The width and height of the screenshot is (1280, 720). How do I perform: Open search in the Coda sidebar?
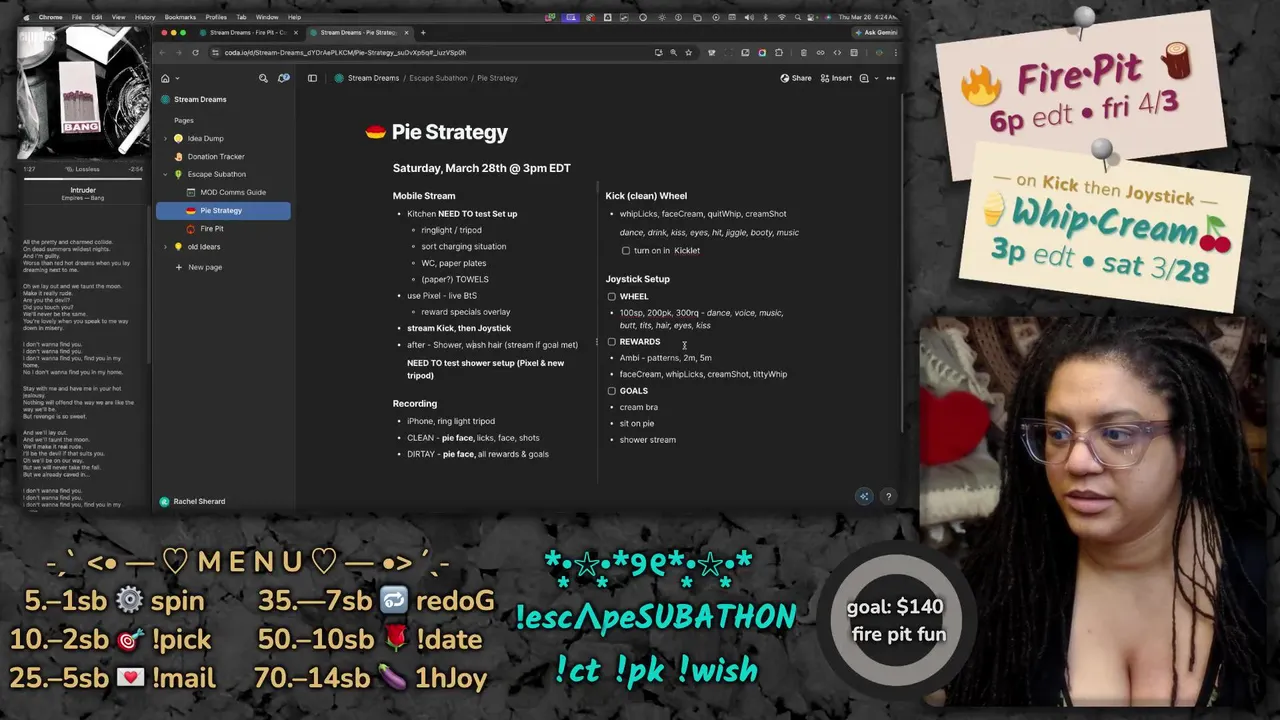point(263,78)
